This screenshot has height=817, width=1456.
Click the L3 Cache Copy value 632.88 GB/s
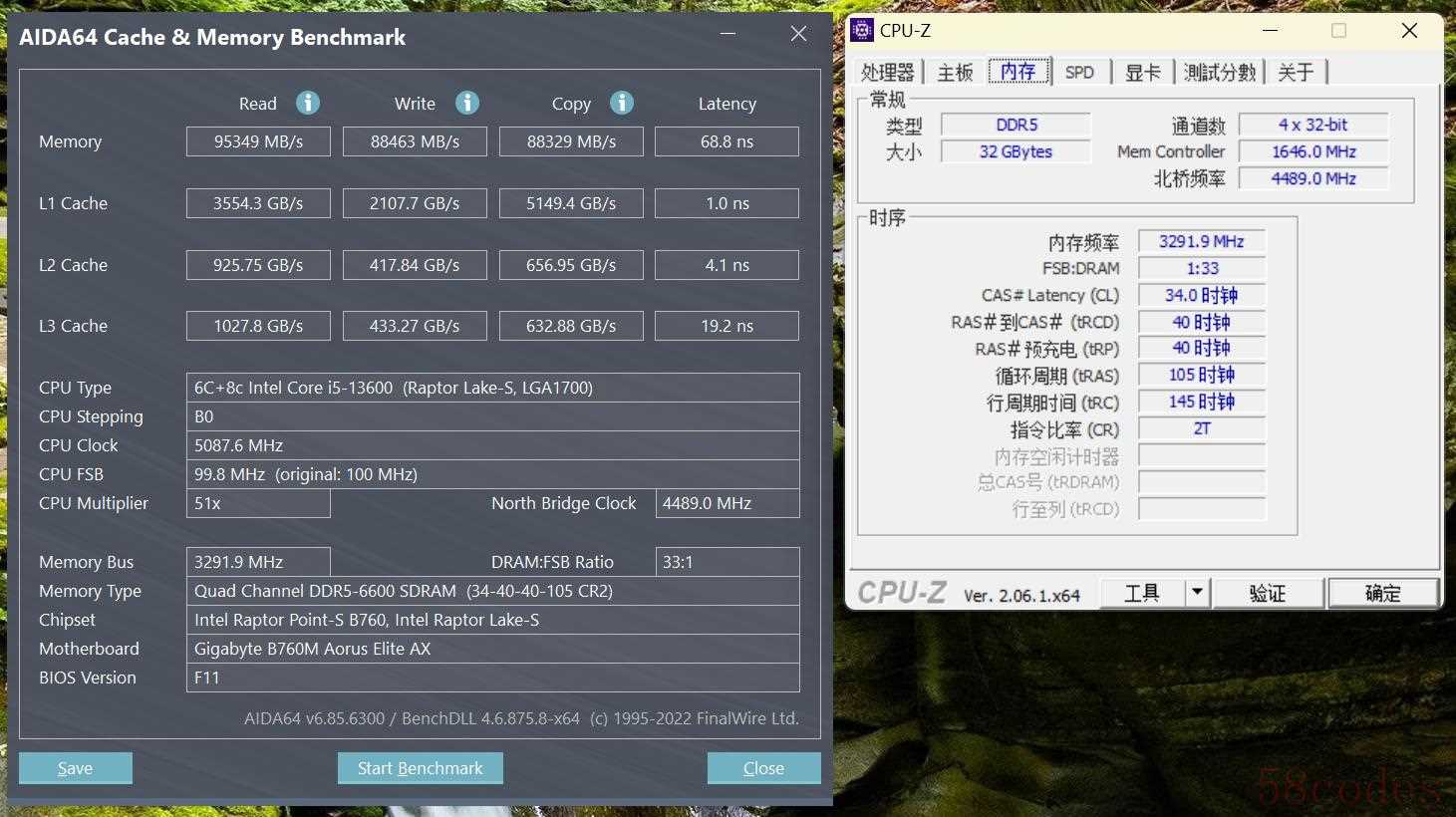coord(571,326)
